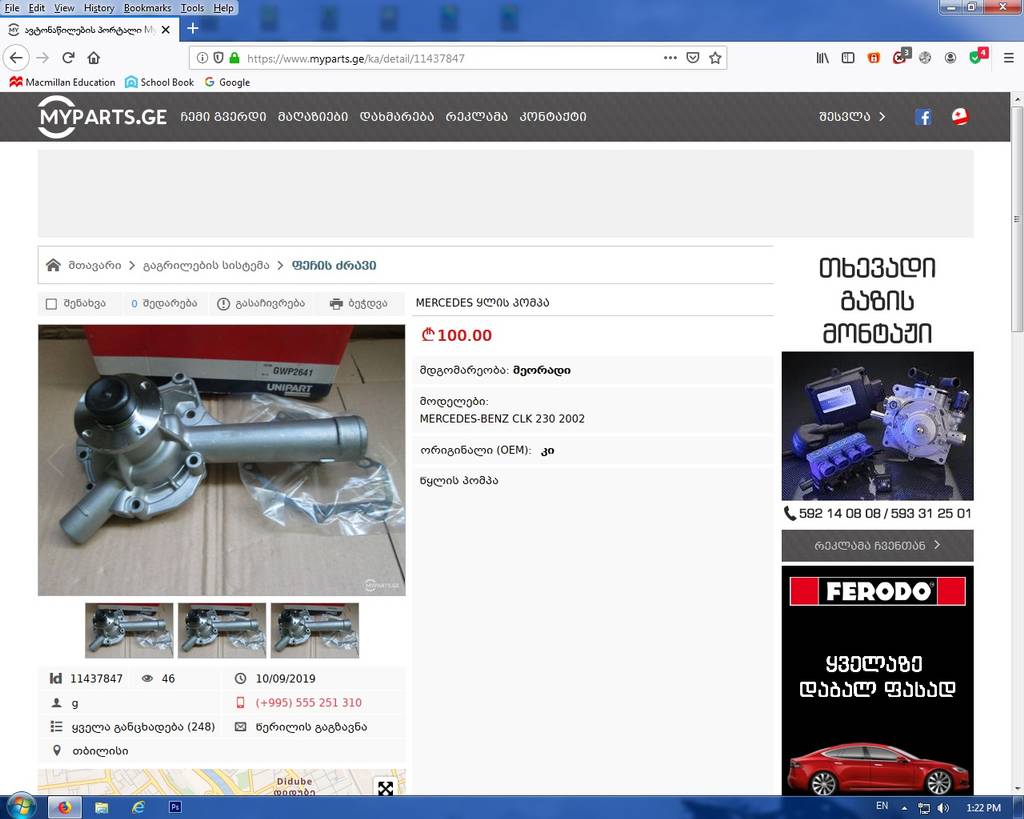Click რეკლამა ჩვენთან advertise button

tap(877, 545)
